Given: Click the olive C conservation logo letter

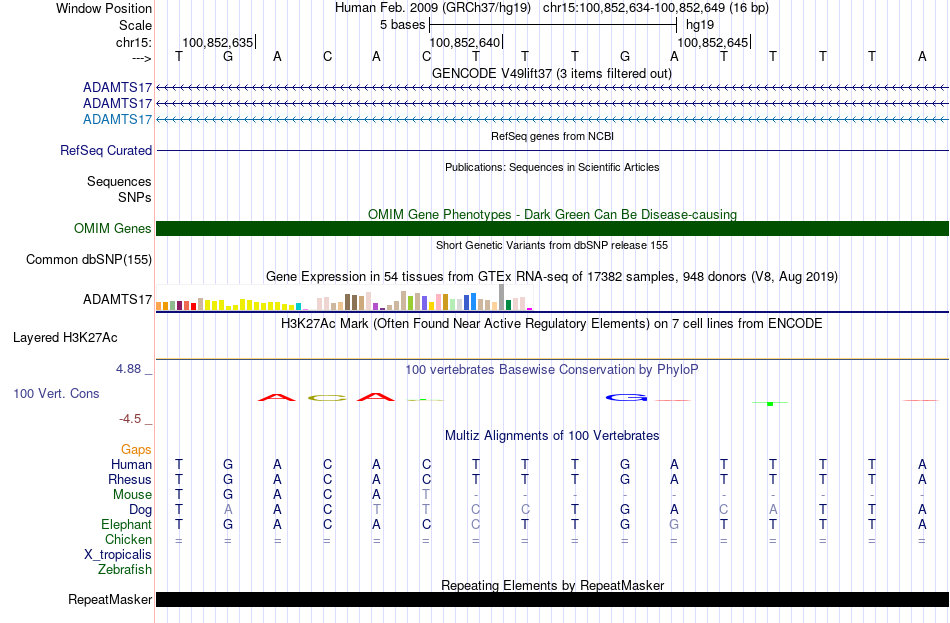Looking at the screenshot, I should [x=327, y=398].
